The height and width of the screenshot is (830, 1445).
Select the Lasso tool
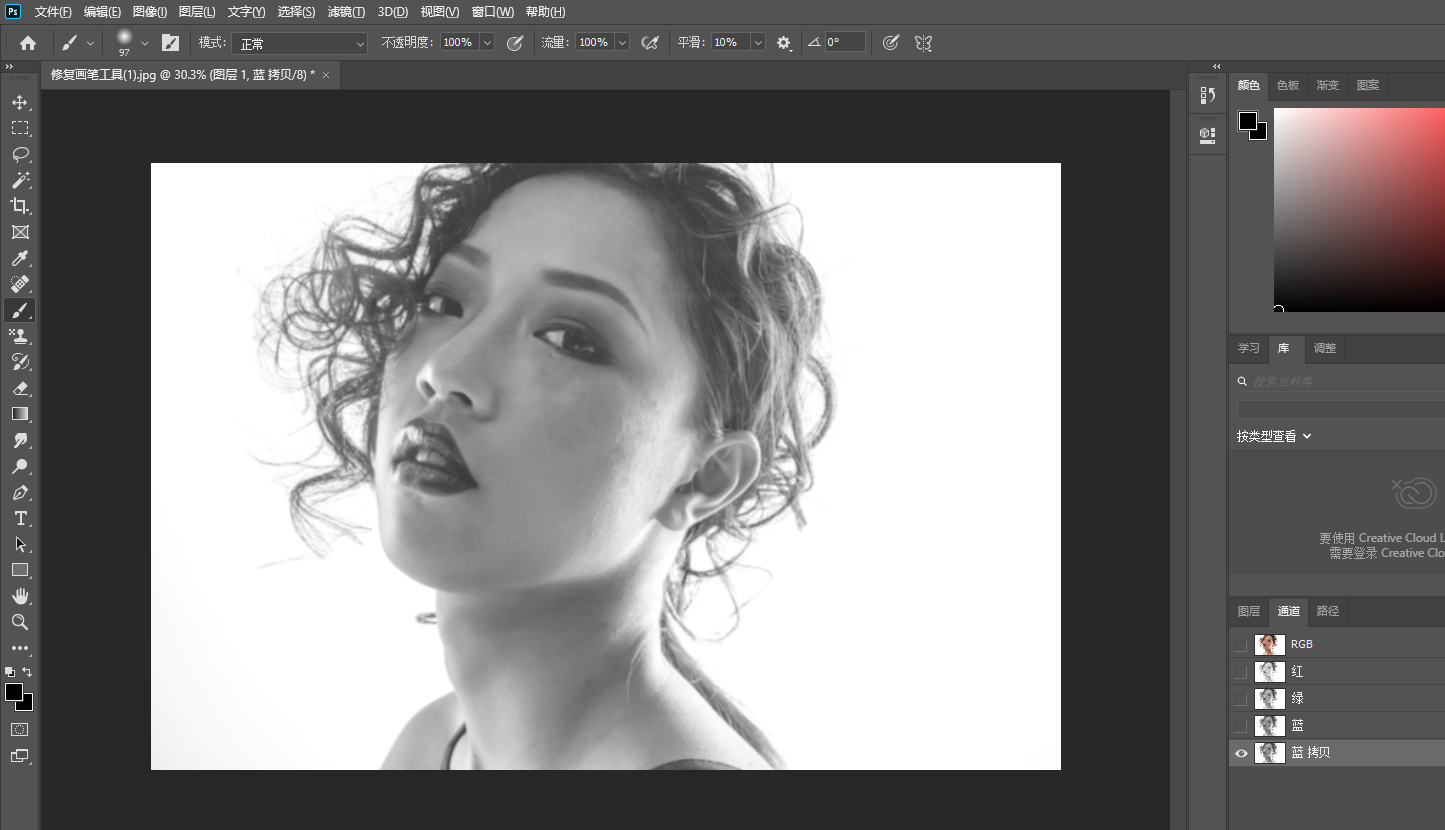[20, 154]
